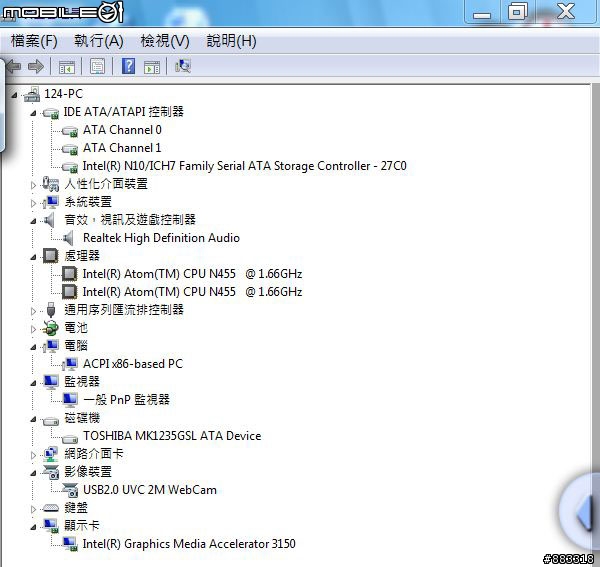Expand the 鍵盤 branch
The width and height of the screenshot is (600, 567).
coord(33,509)
